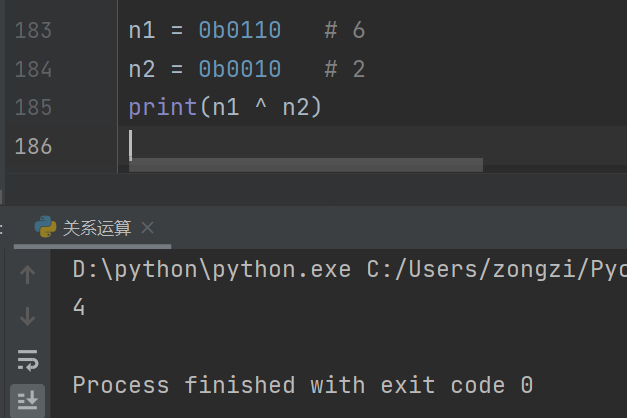
Task: Click the D:\python\python.exe command line
Action: point(349,270)
